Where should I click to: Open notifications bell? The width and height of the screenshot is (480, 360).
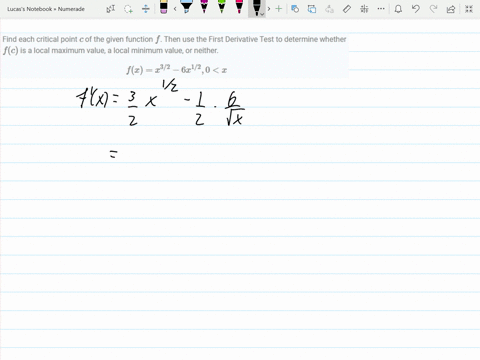click(398, 9)
